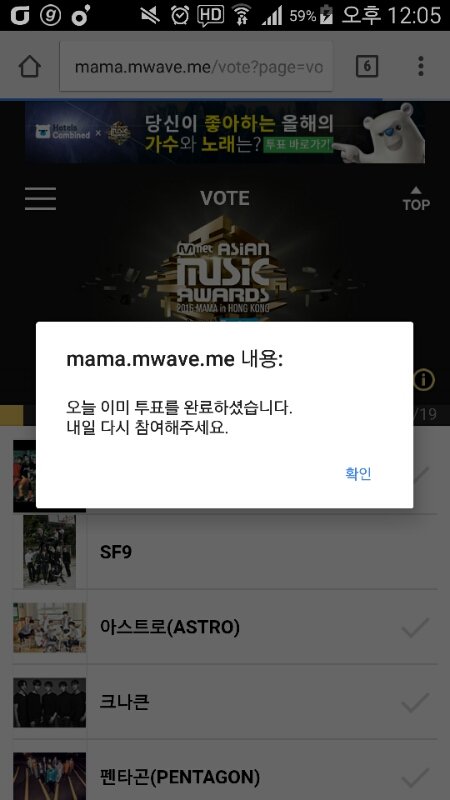
Task: Open the alarm clock status bar icon
Action: [x=180, y=16]
